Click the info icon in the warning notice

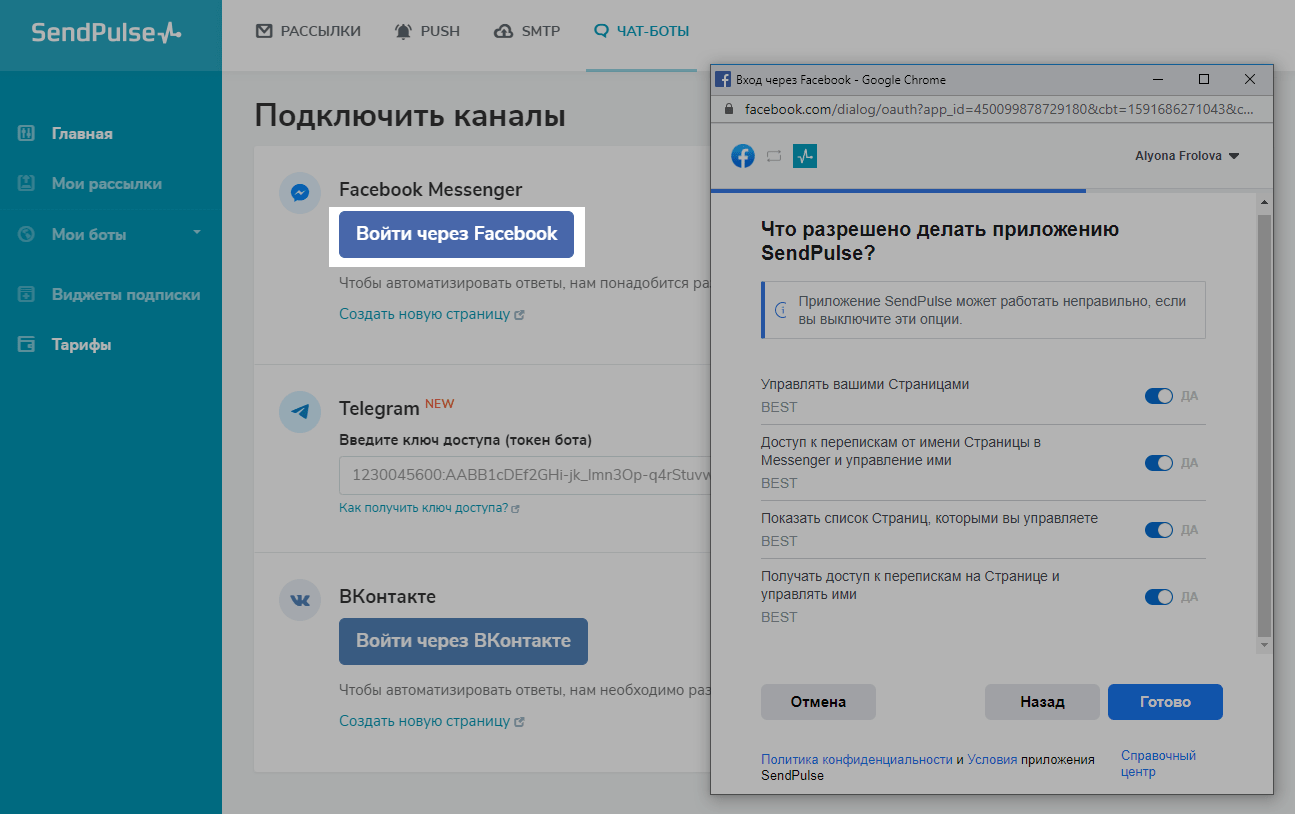tap(782, 309)
